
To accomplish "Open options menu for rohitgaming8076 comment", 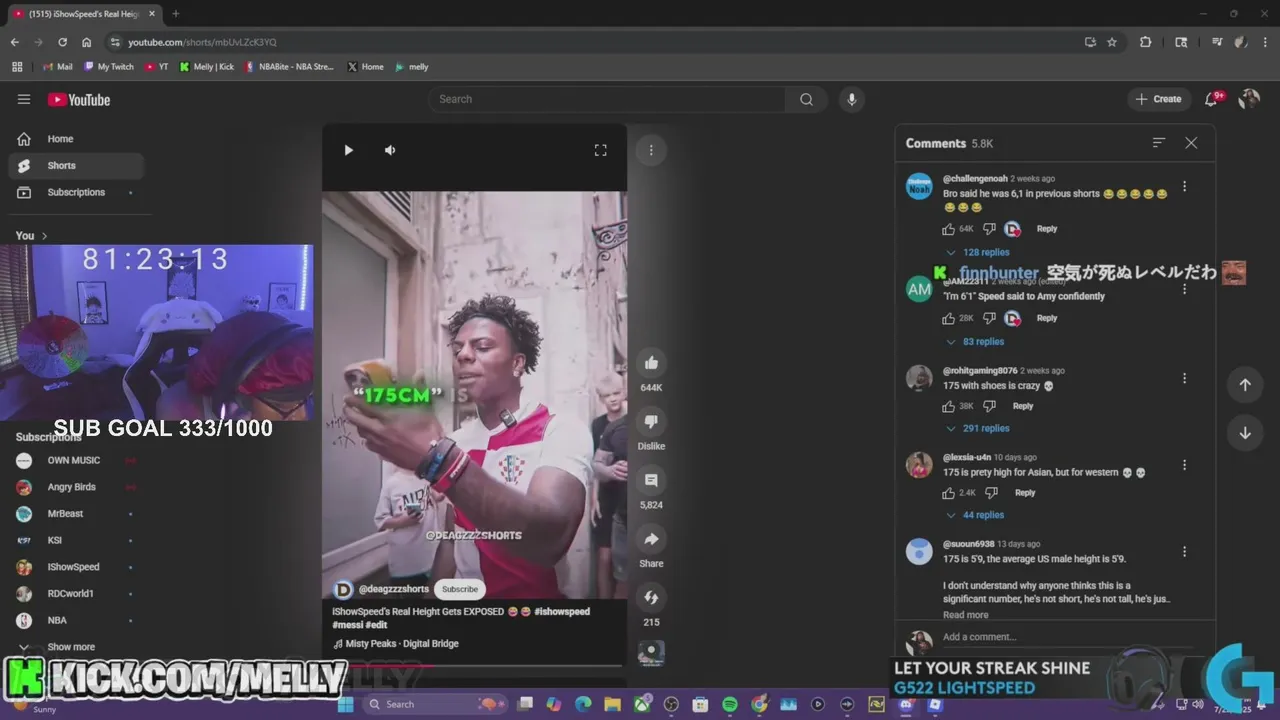I will [x=1184, y=379].
